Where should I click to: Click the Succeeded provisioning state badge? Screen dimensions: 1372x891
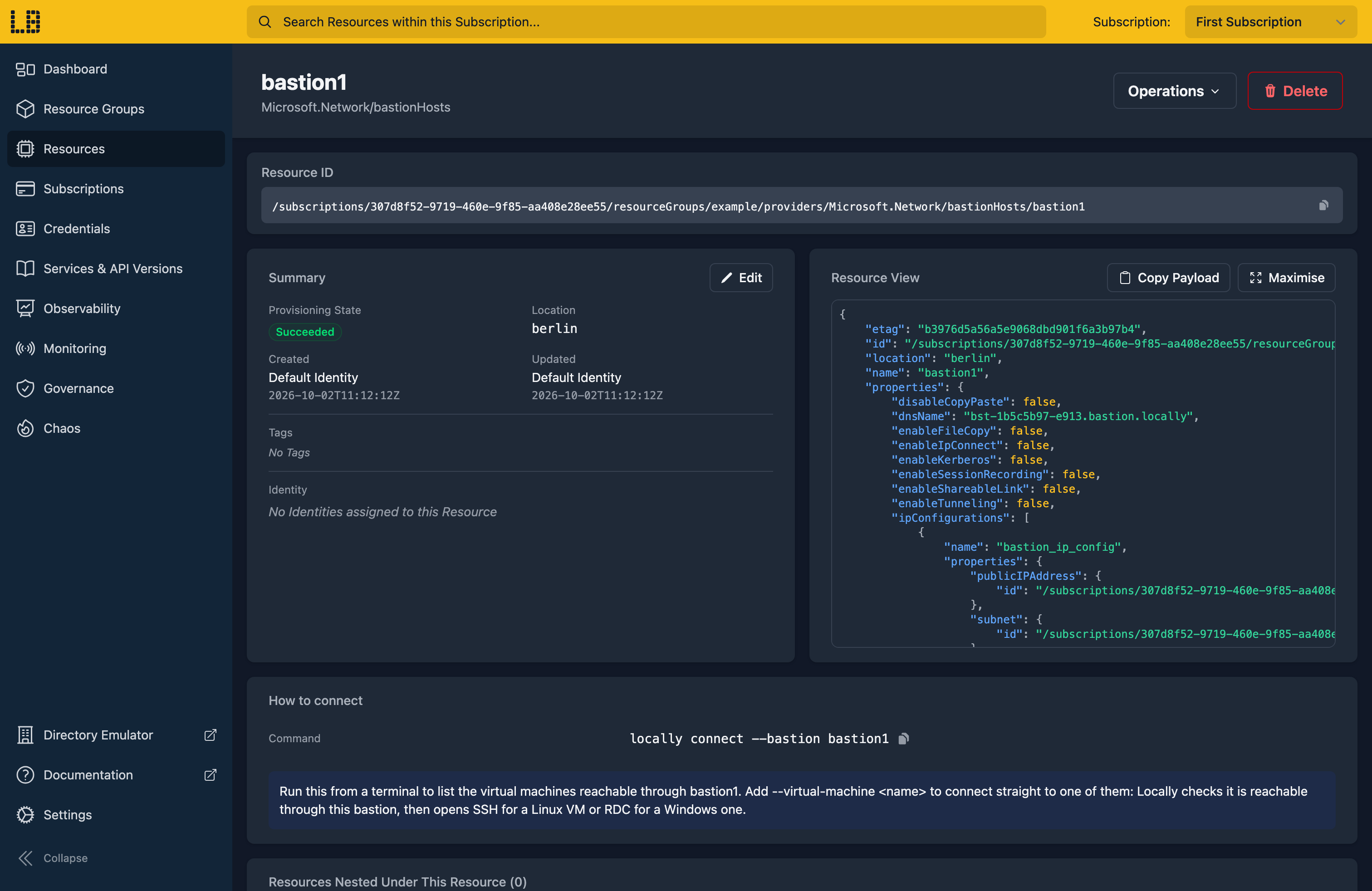pyautogui.click(x=305, y=332)
